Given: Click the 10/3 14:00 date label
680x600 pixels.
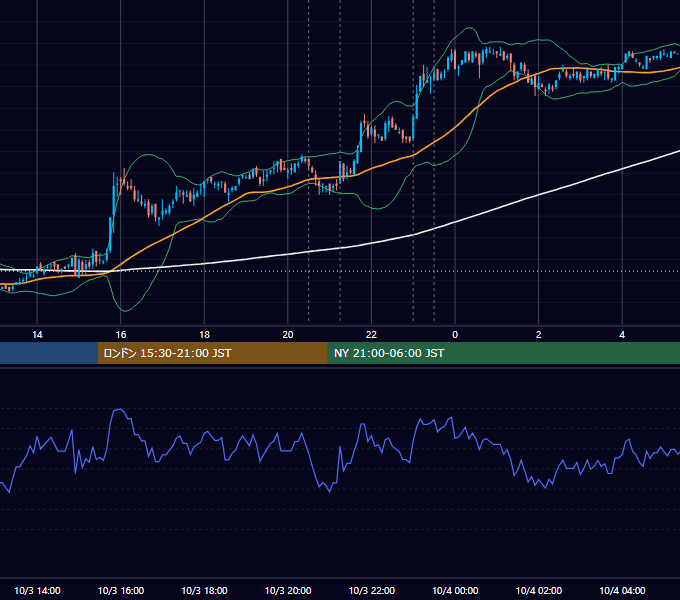Looking at the screenshot, I should coord(37,590).
